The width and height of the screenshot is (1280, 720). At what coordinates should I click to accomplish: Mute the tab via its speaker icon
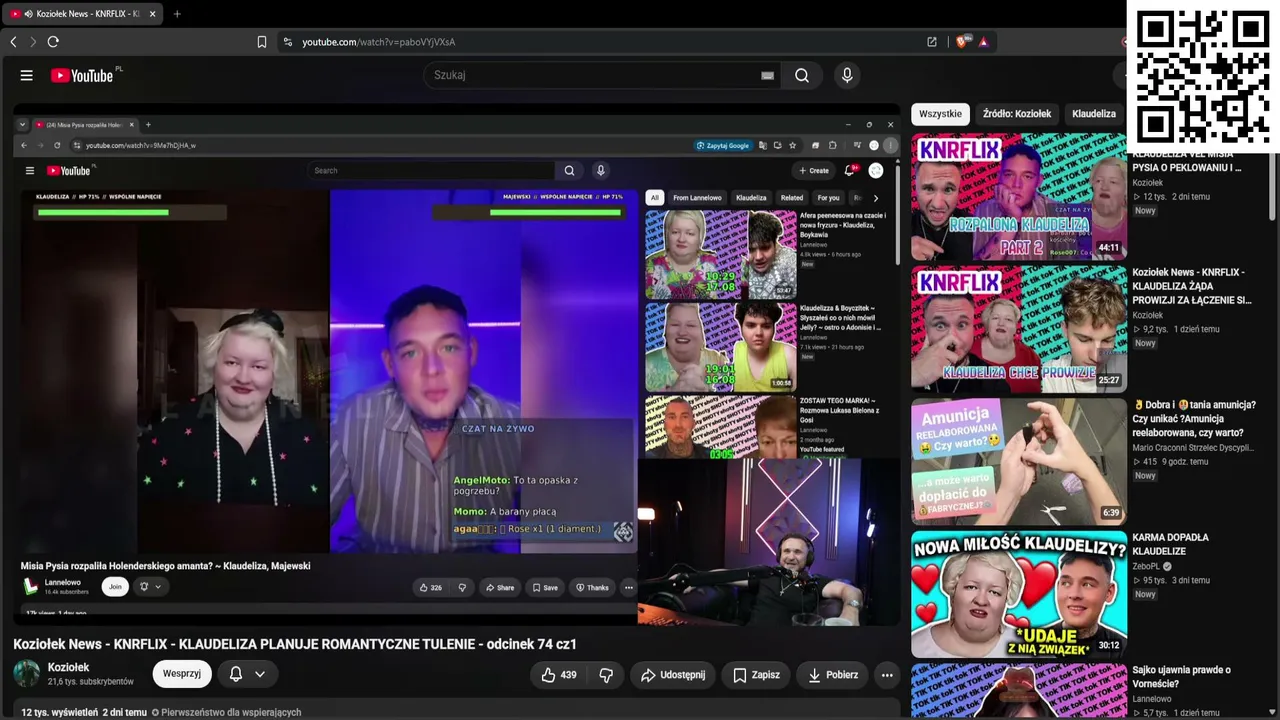27,14
